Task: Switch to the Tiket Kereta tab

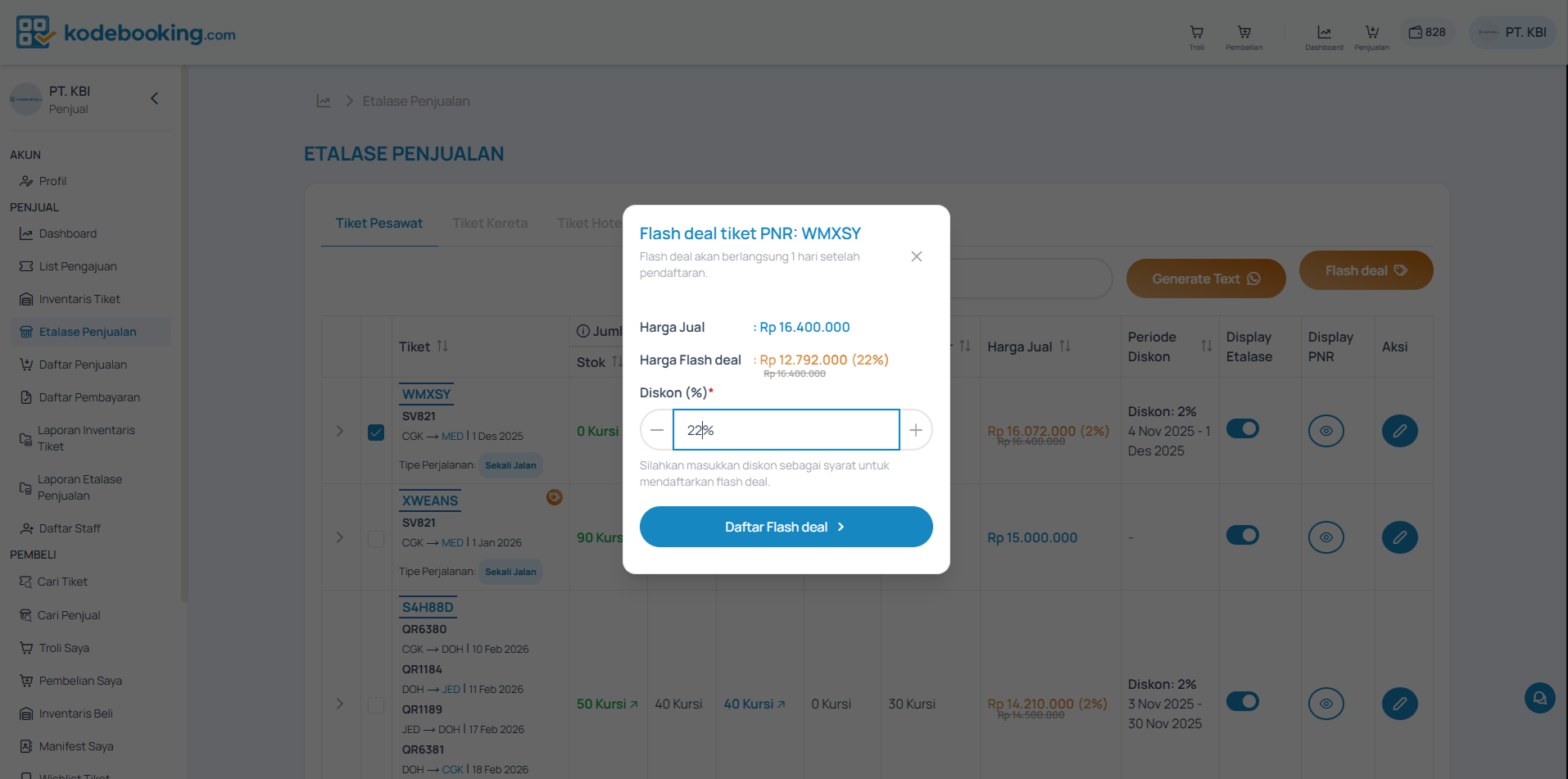Action: [x=490, y=223]
